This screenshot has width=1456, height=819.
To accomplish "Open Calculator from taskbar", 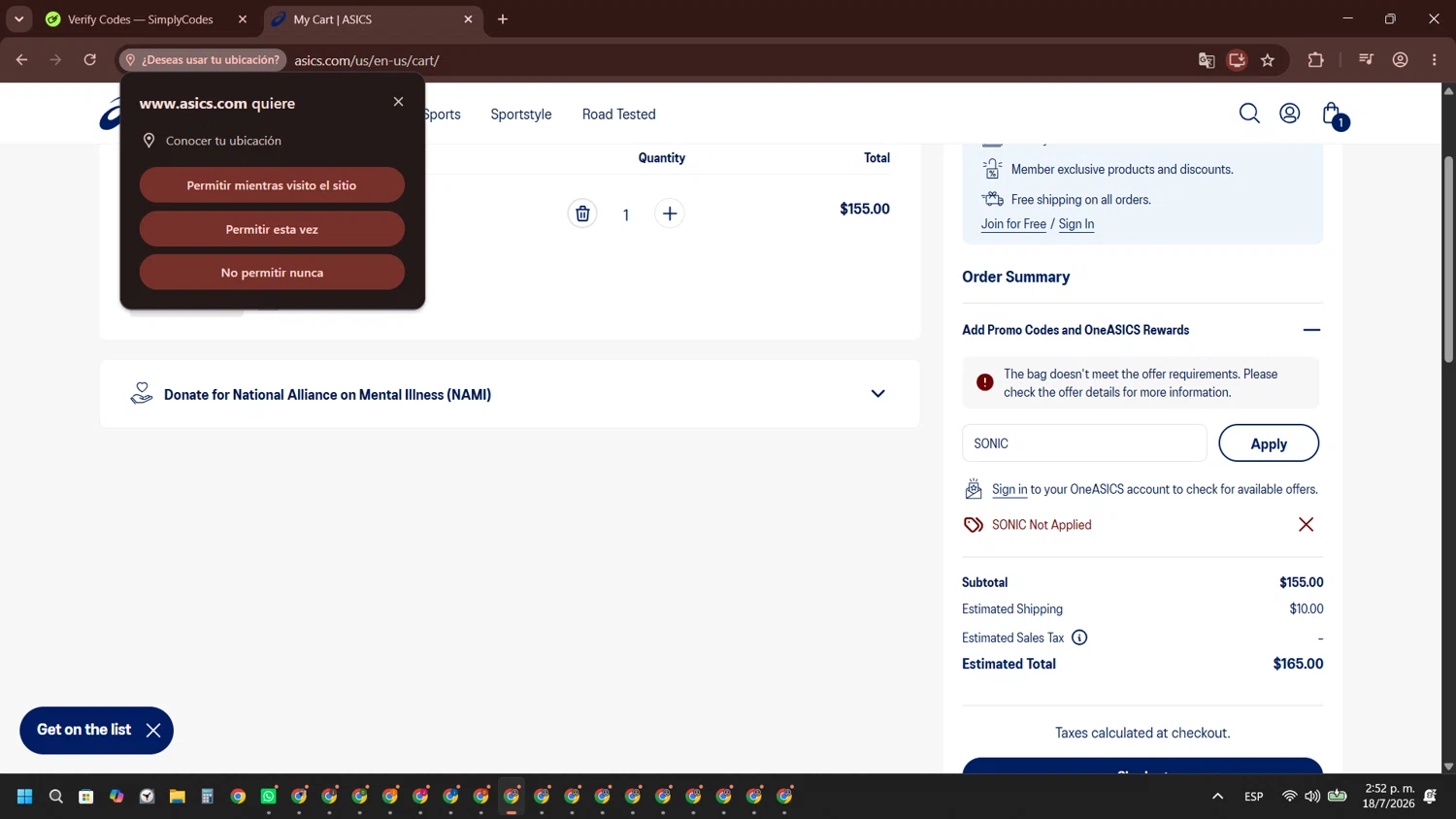I will pyautogui.click(x=208, y=797).
